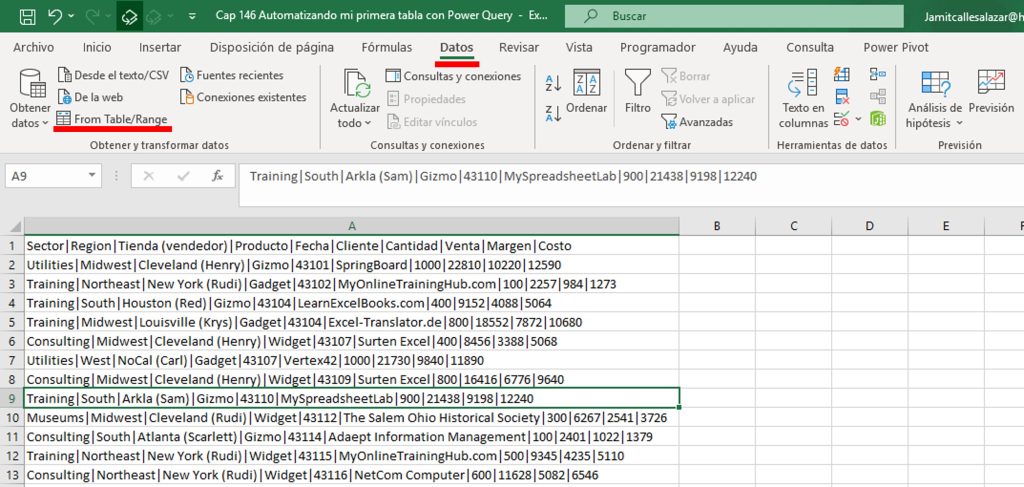Screen dimensions: 1024x487
Task: Open Análisis de hipótesis menu
Action: 935,98
